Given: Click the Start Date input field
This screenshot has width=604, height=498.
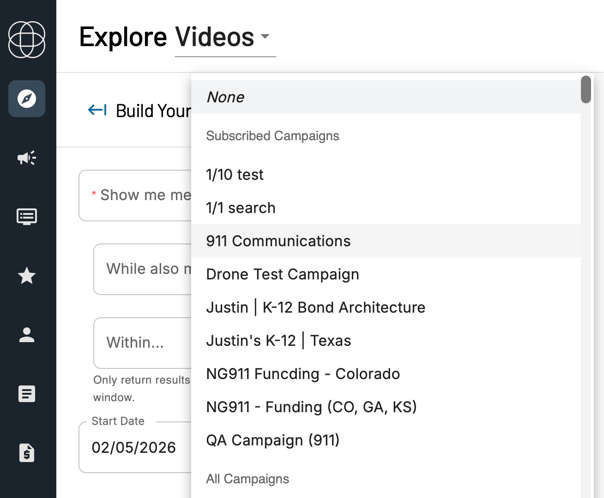Looking at the screenshot, I should click(135, 448).
